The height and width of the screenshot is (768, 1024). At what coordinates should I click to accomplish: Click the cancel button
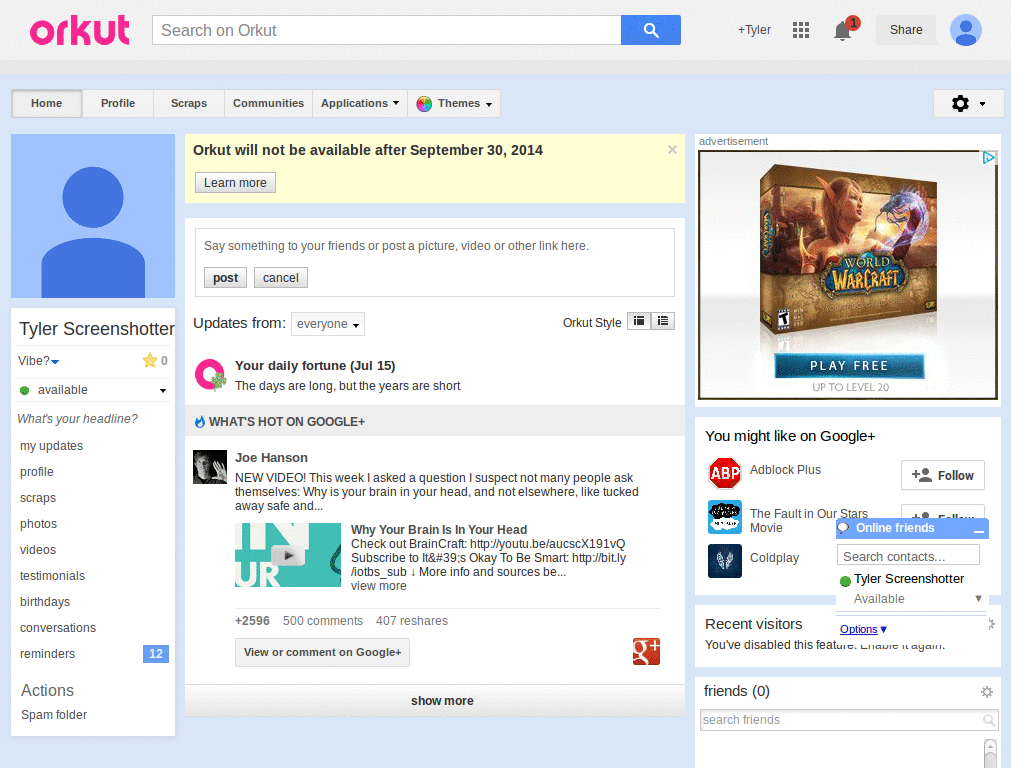(x=281, y=278)
